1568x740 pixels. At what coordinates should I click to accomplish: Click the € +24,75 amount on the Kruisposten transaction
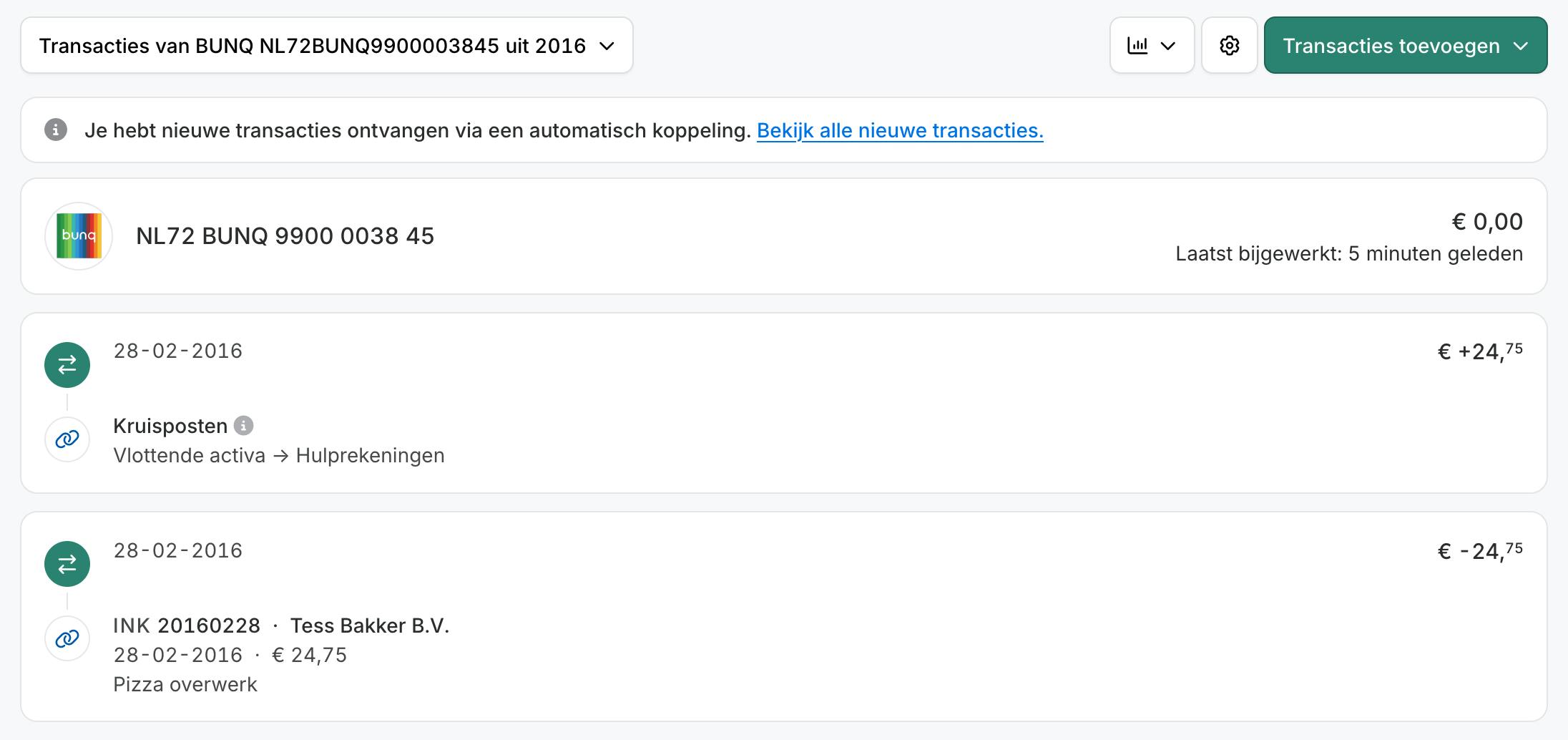(1477, 350)
